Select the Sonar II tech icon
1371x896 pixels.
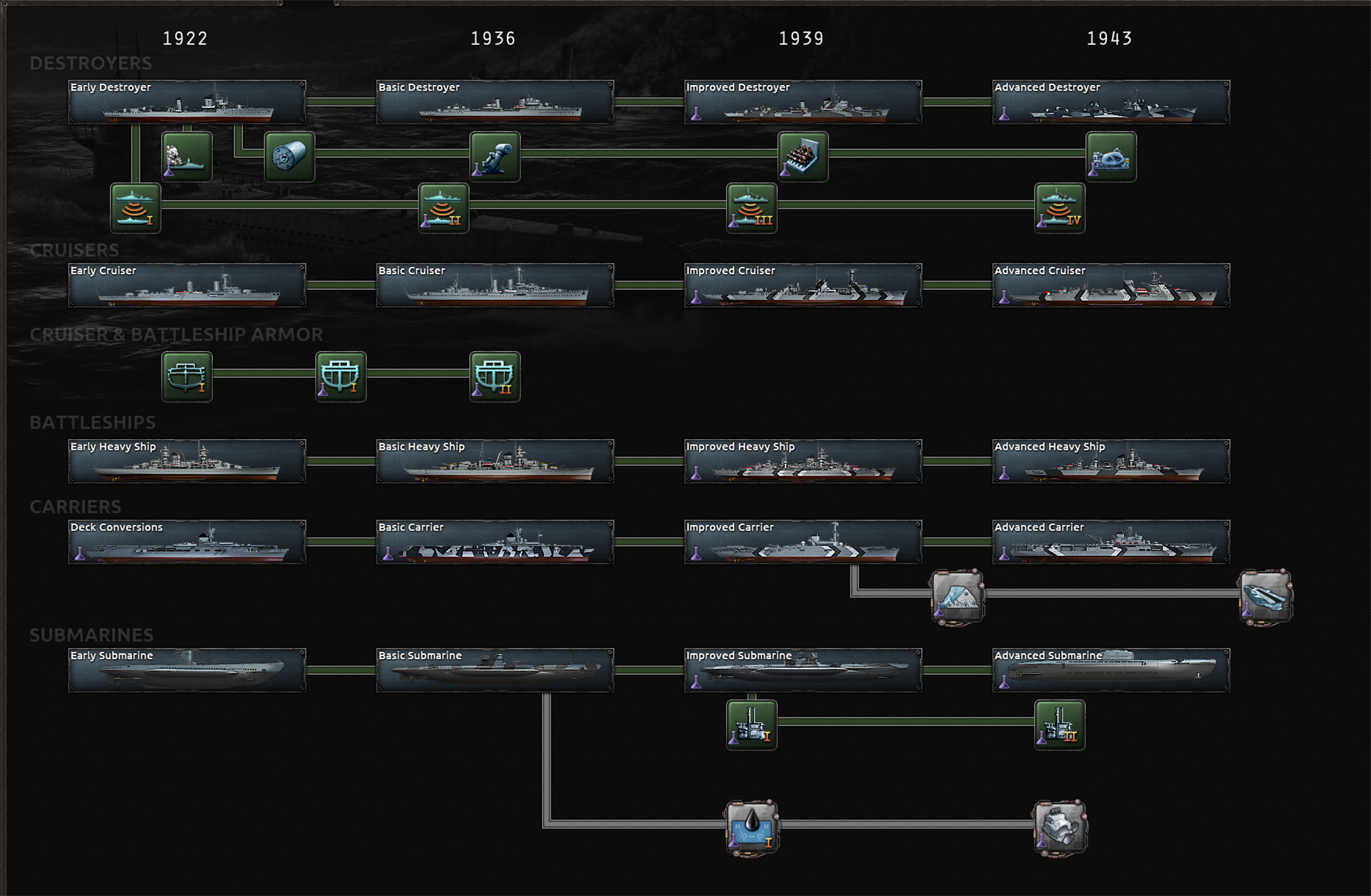tap(443, 208)
